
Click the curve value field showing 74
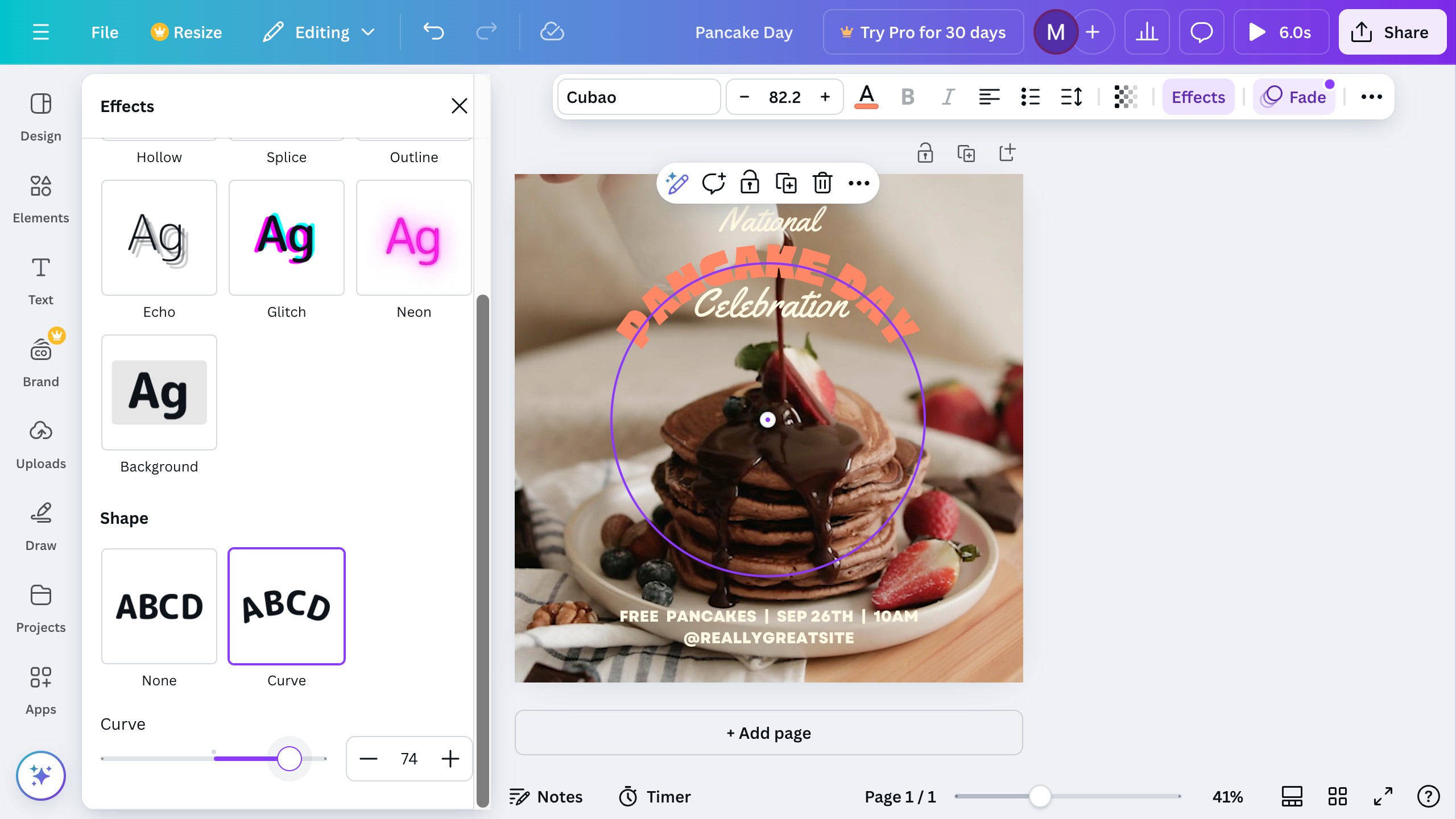(x=409, y=759)
